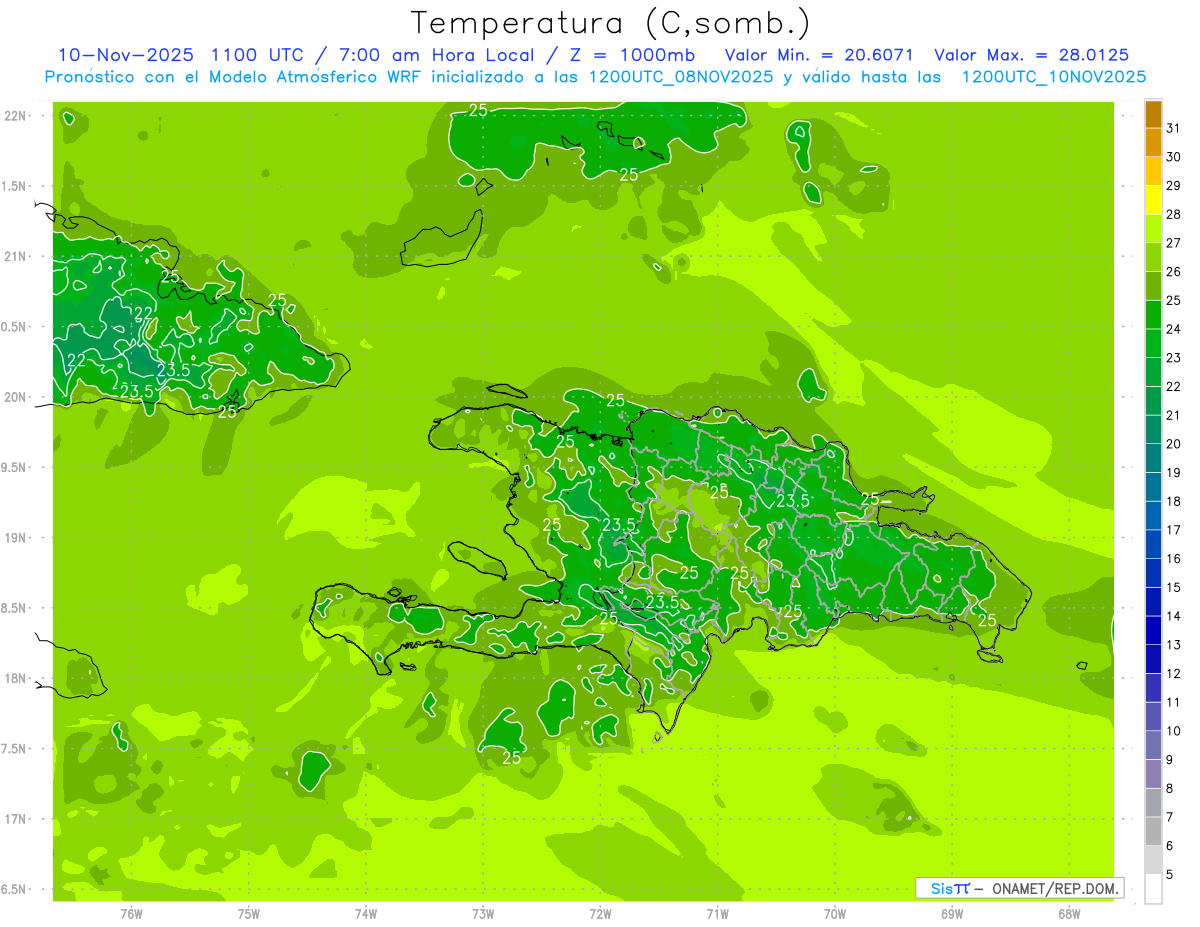This screenshot has height=927, width=1200.
Task: Click the 72W longitude axis label
Action: pyautogui.click(x=600, y=913)
